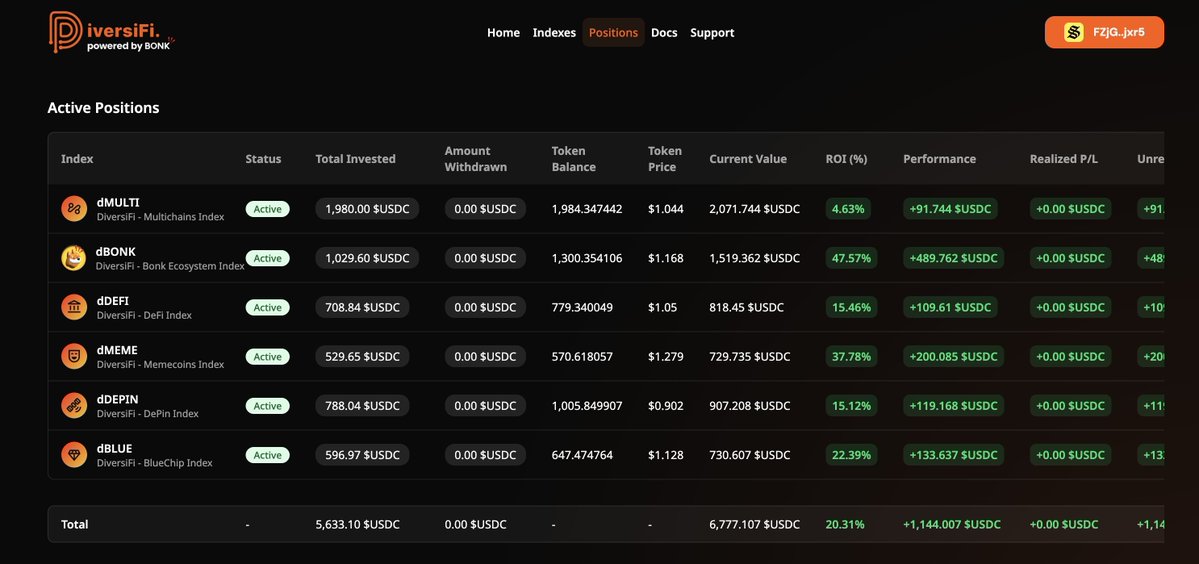Image resolution: width=1199 pixels, height=564 pixels.
Task: Click the Token Balance column header
Action: coord(574,159)
